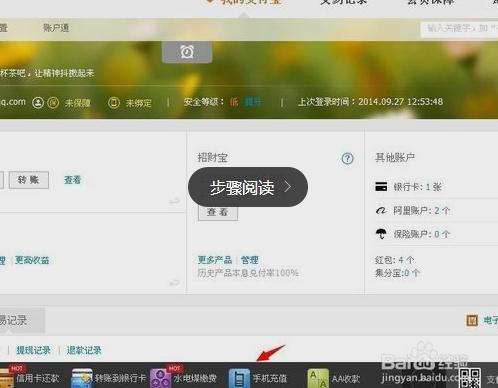Open the 更高收益 link
Viewport: 498px width, 388px height.
[32, 260]
